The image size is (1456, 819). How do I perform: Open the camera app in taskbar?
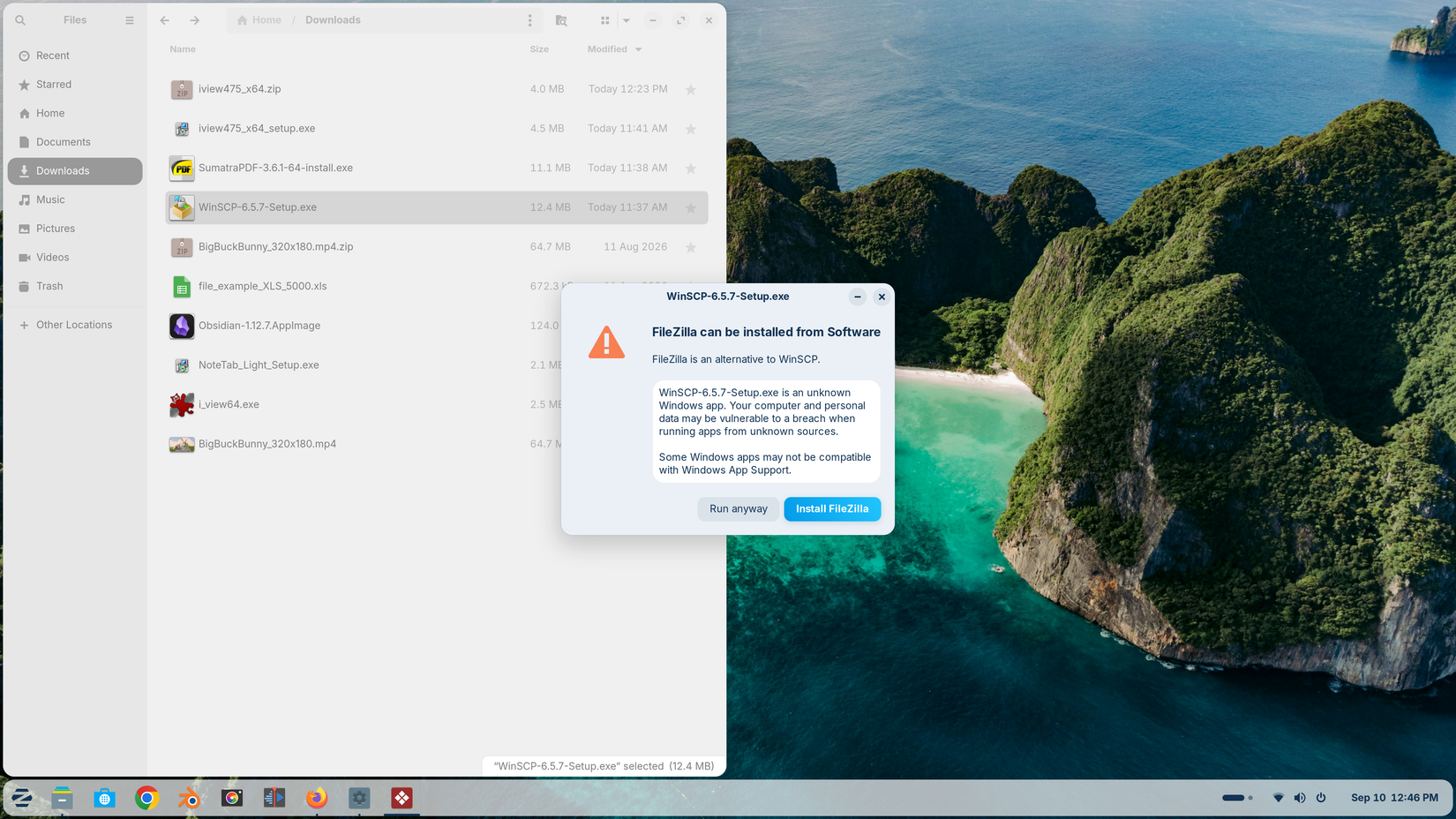[x=232, y=799]
